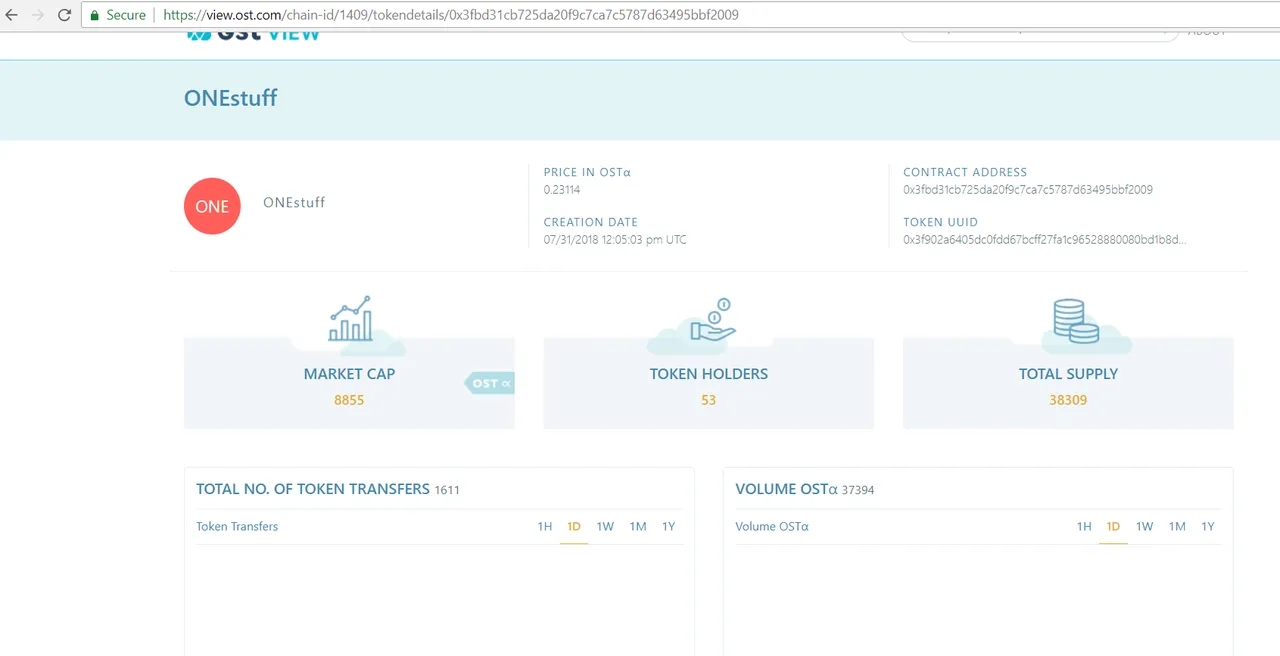Open the OST VIEW logo homepage link
1280x656 pixels.
pos(253,35)
